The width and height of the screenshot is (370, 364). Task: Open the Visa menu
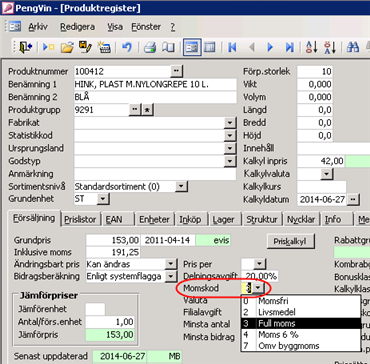(115, 27)
